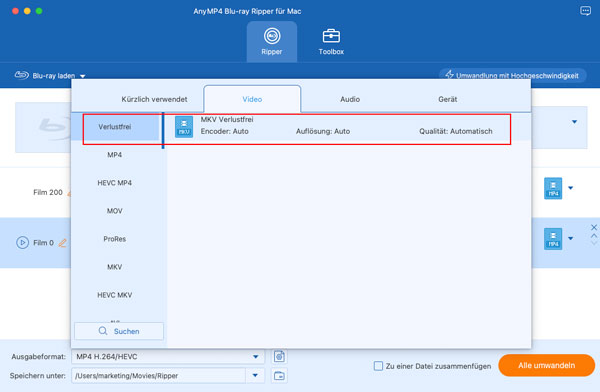The image size is (600, 392).
Task: Click the MKV Verlustfrei format icon
Action: click(x=184, y=127)
